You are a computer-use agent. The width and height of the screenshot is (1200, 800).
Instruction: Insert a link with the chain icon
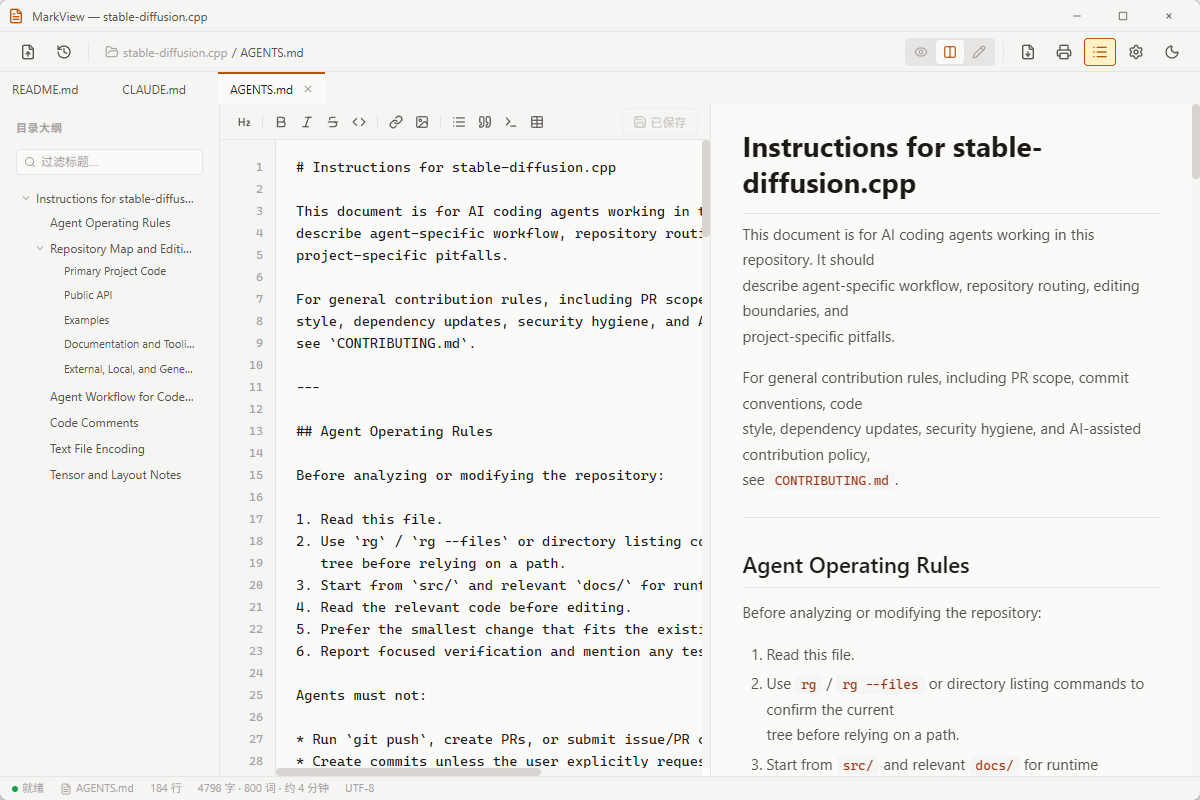[396, 122]
